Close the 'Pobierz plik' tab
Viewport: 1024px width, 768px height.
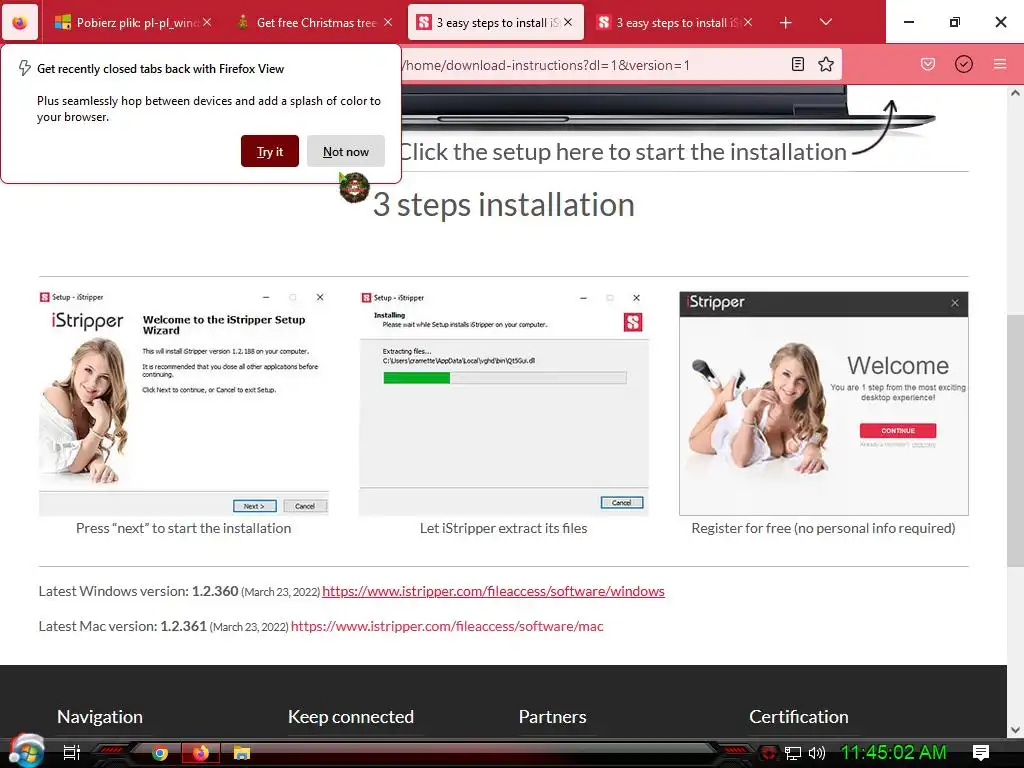point(207,22)
